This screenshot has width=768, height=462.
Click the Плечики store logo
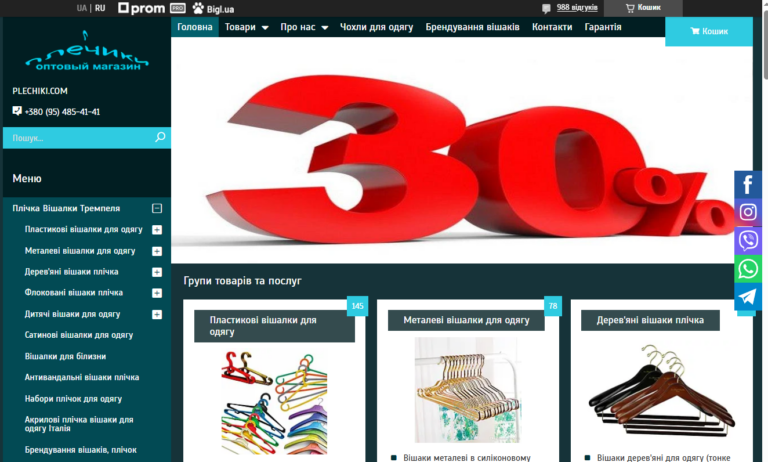click(87, 51)
